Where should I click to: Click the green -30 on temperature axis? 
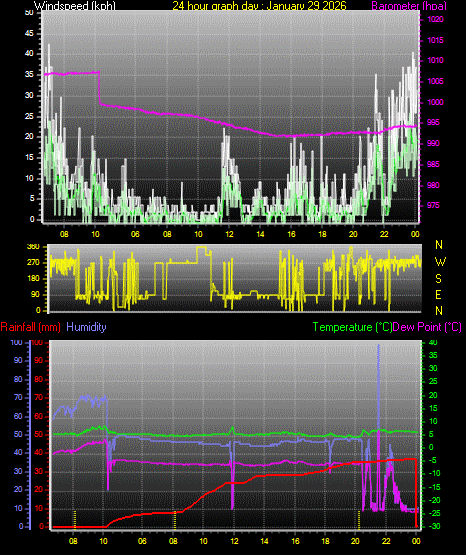(x=434, y=527)
